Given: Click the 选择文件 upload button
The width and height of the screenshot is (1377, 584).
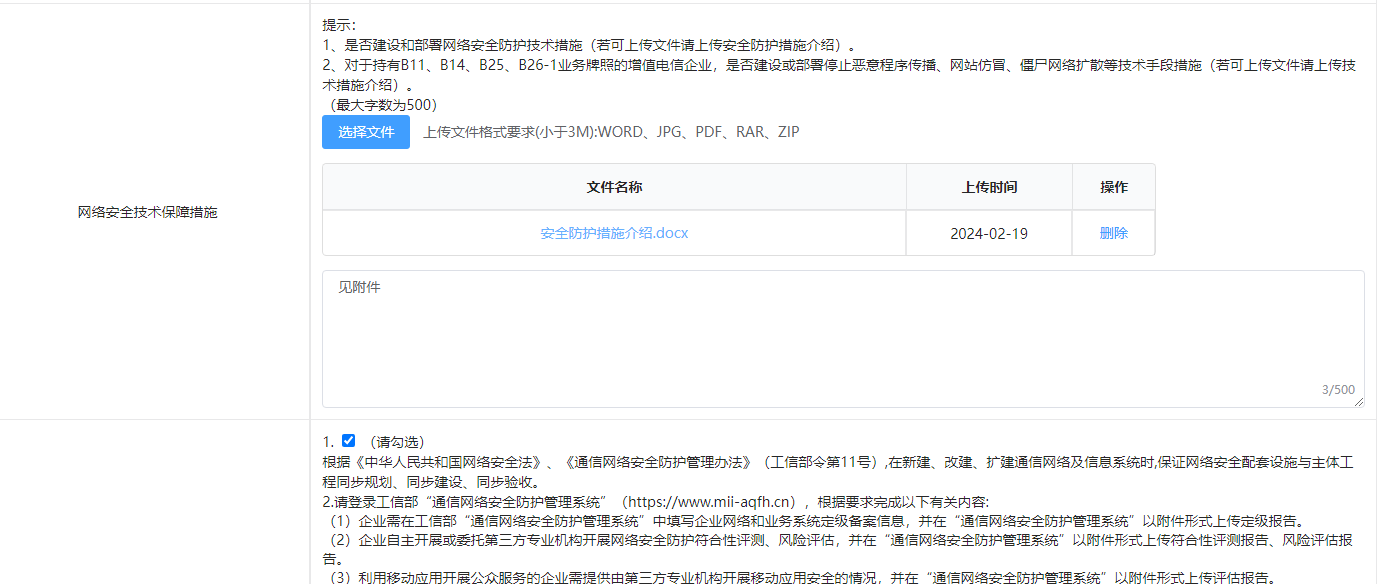Looking at the screenshot, I should (x=366, y=132).
